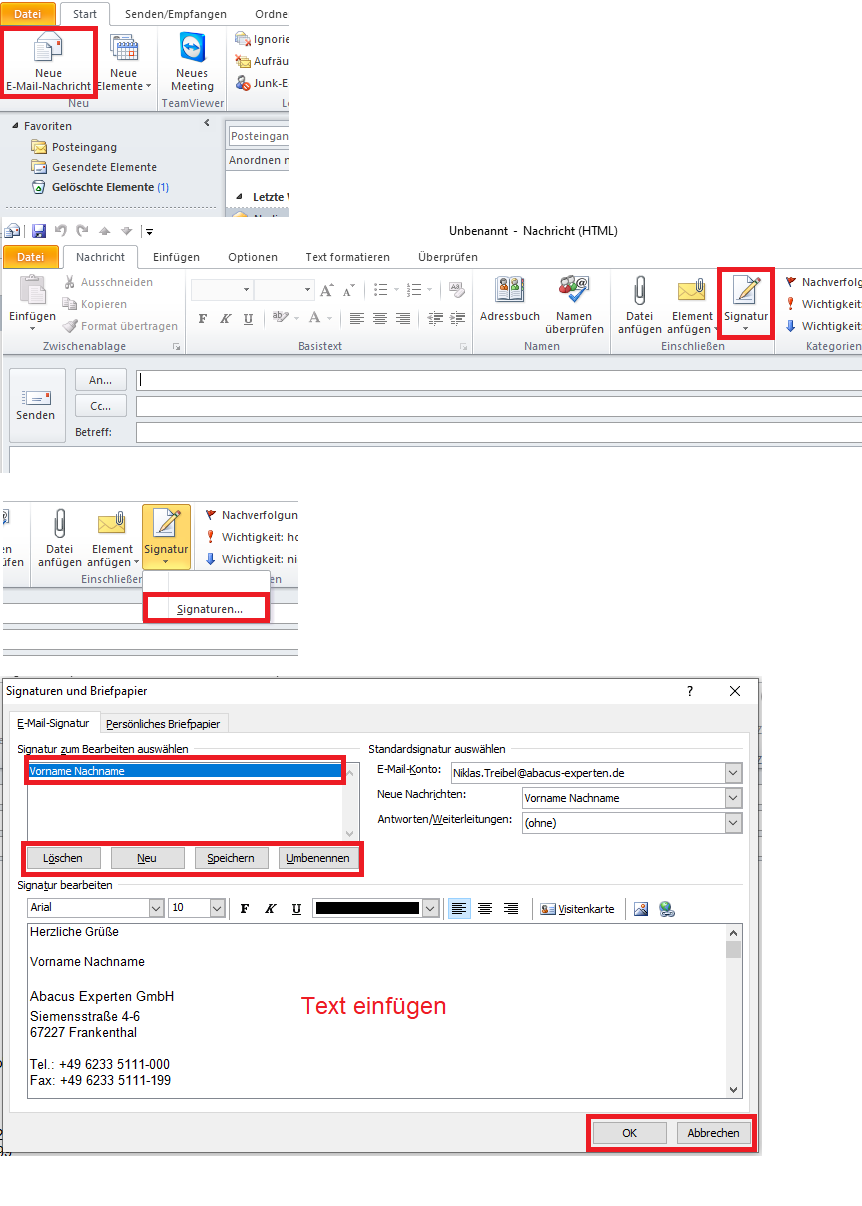Image resolution: width=862 pixels, height=1206 pixels.
Task: Insert picture icon in signature editor
Action: coord(641,909)
